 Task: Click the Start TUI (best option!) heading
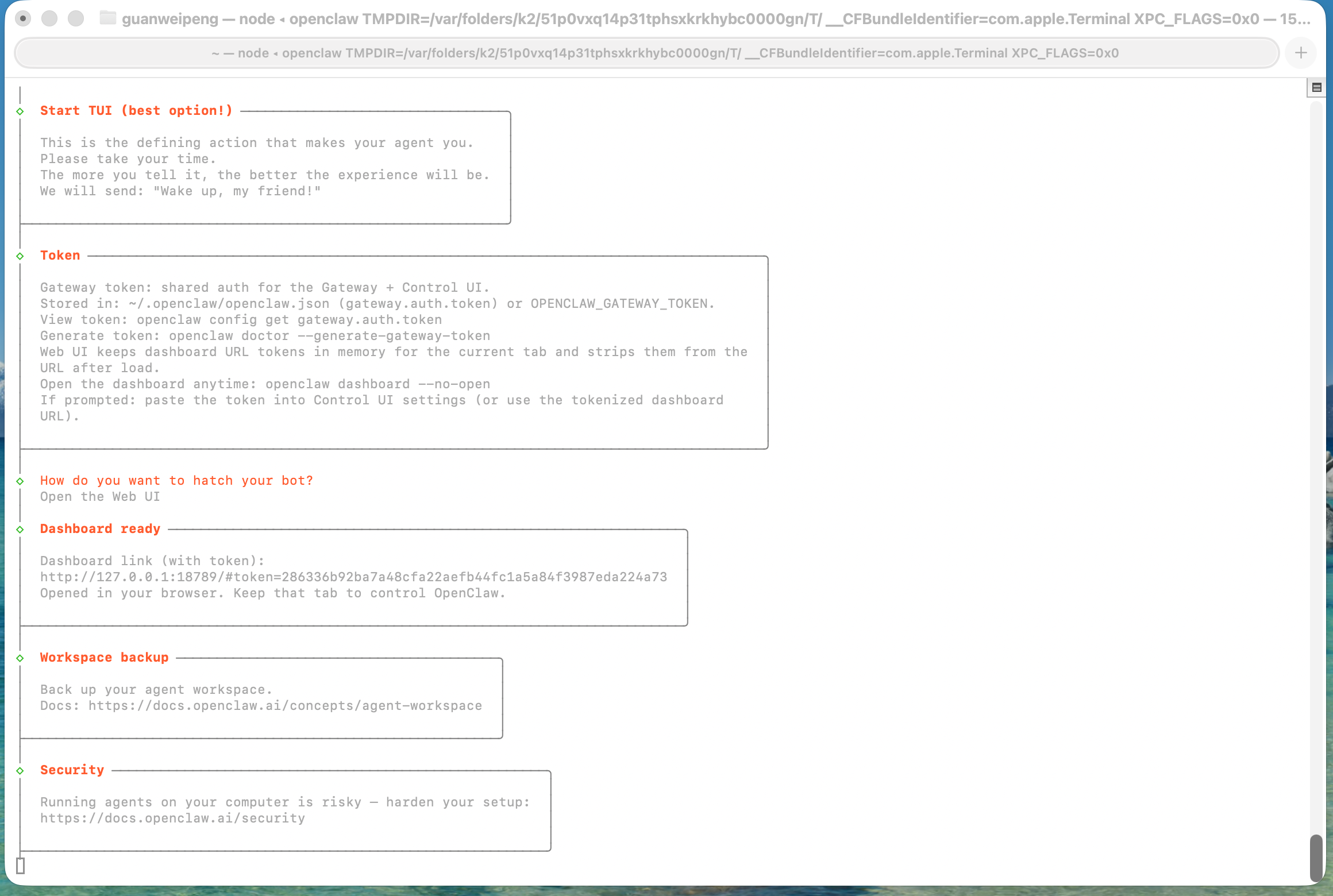coord(136,110)
